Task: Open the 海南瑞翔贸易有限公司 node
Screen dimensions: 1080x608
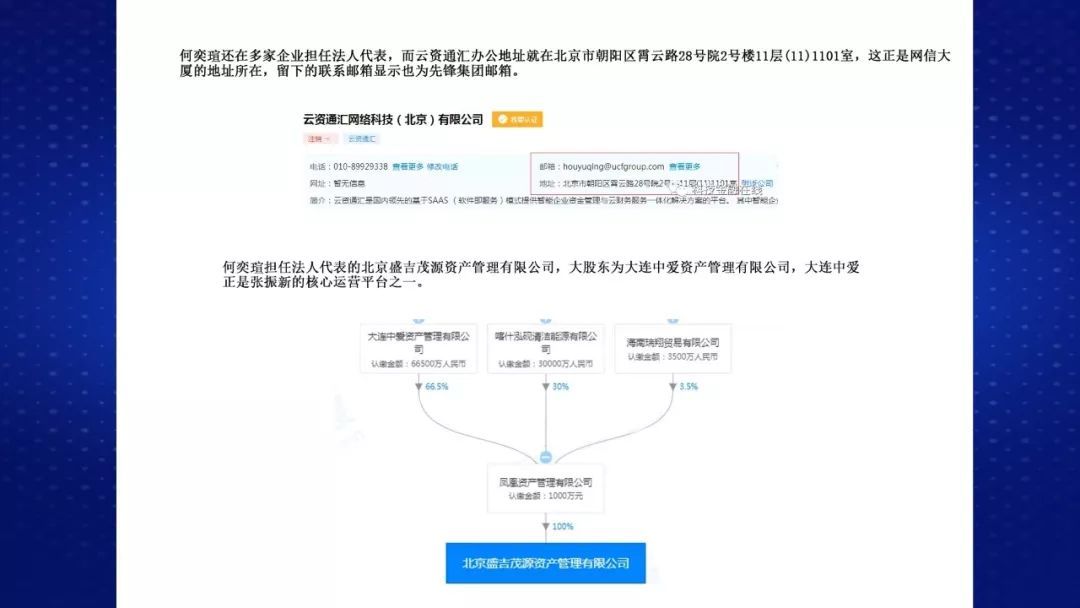Action: click(673, 348)
